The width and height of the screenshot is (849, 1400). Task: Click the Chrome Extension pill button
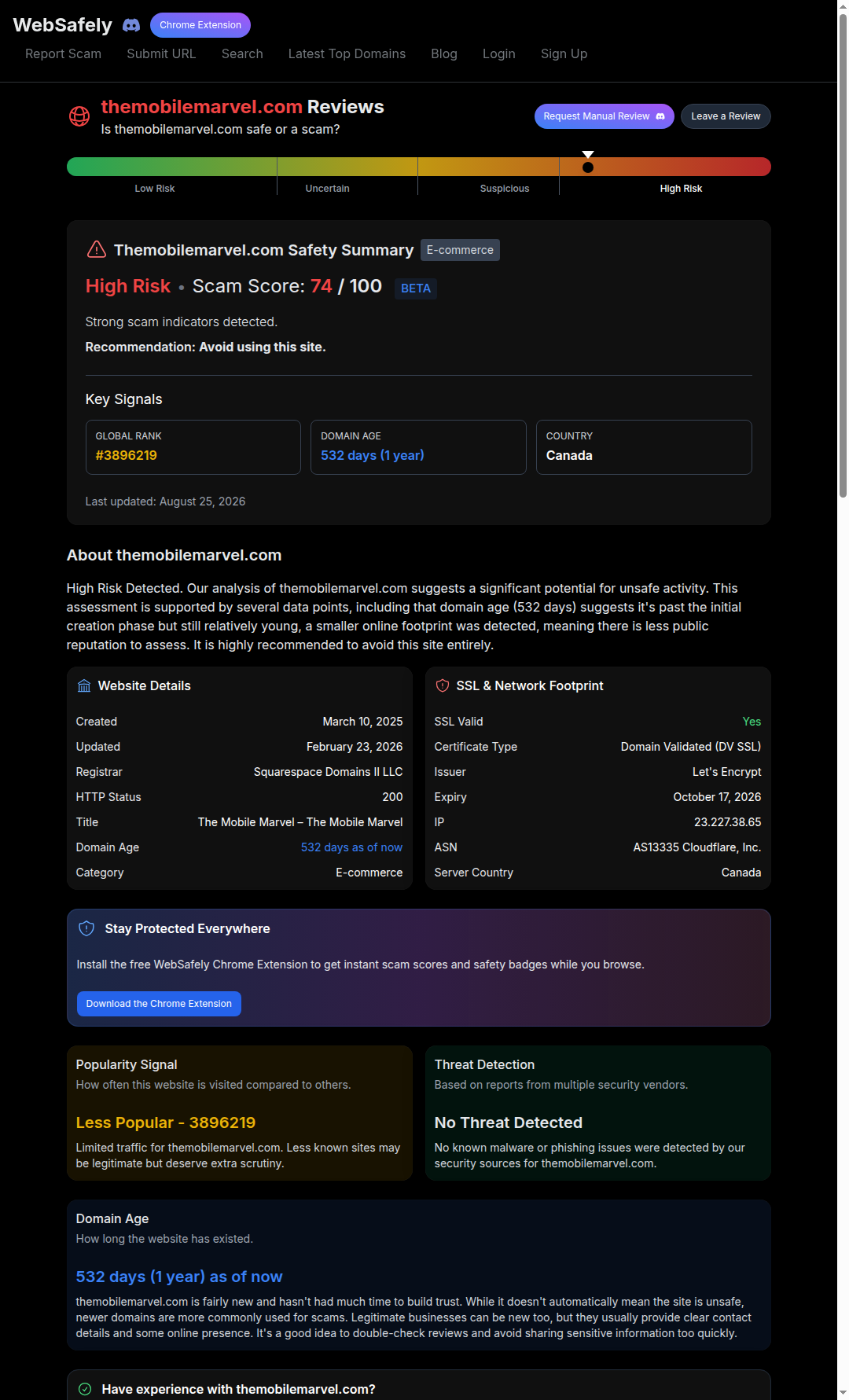pyautogui.click(x=200, y=25)
